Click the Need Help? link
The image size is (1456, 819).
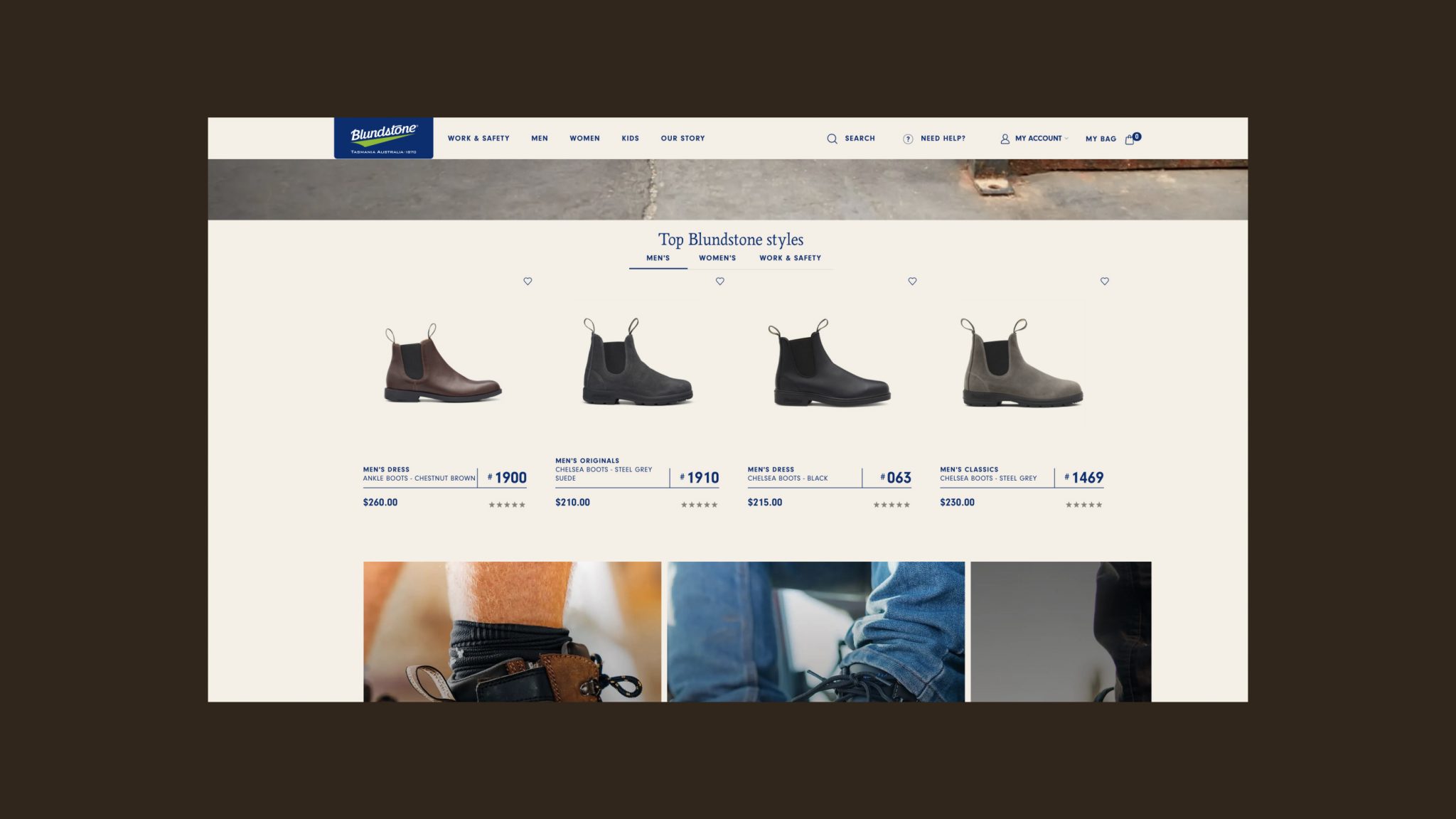coord(943,139)
